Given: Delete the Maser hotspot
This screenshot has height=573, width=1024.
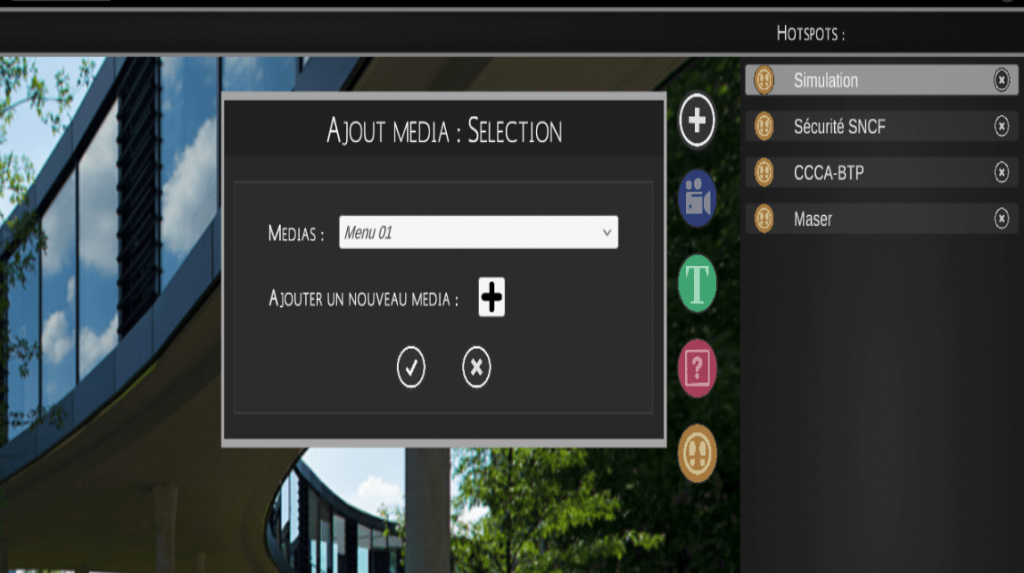Looking at the screenshot, I should (x=1001, y=218).
